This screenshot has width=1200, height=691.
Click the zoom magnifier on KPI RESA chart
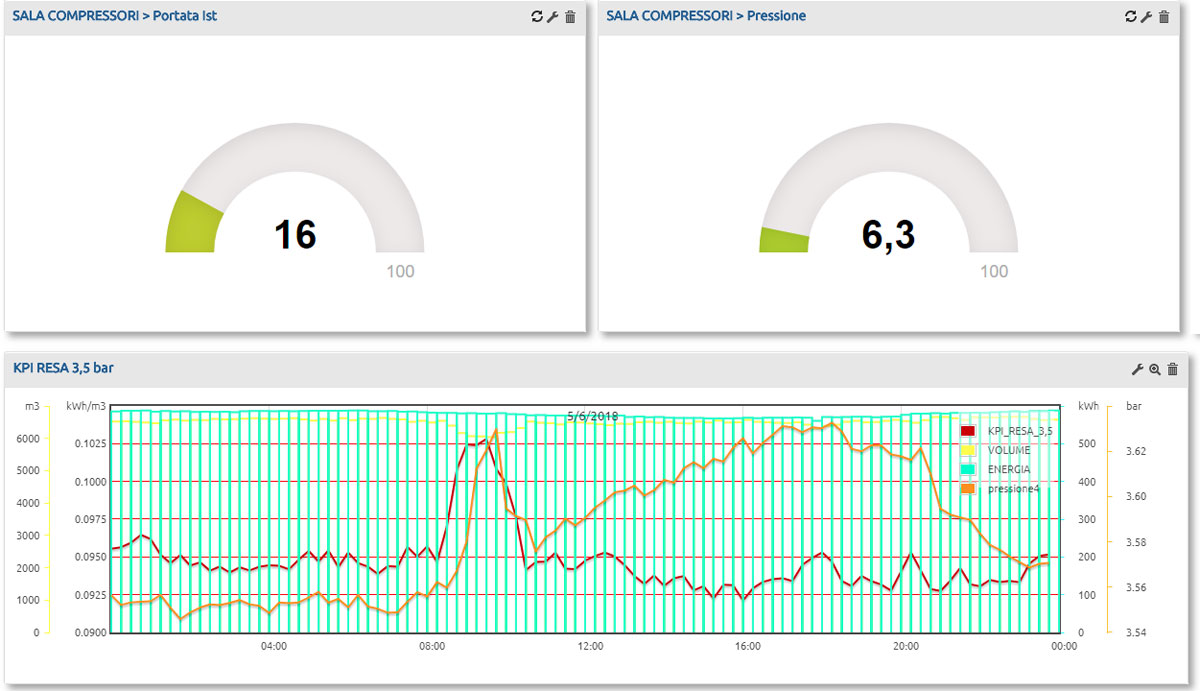(x=1154, y=369)
